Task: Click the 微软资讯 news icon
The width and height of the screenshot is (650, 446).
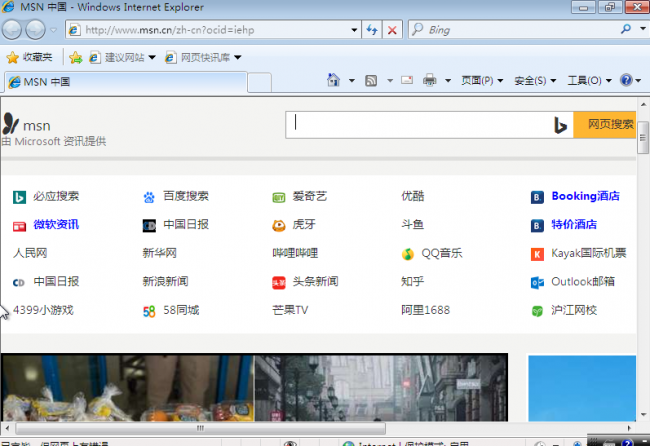Action: pyautogui.click(x=19, y=226)
